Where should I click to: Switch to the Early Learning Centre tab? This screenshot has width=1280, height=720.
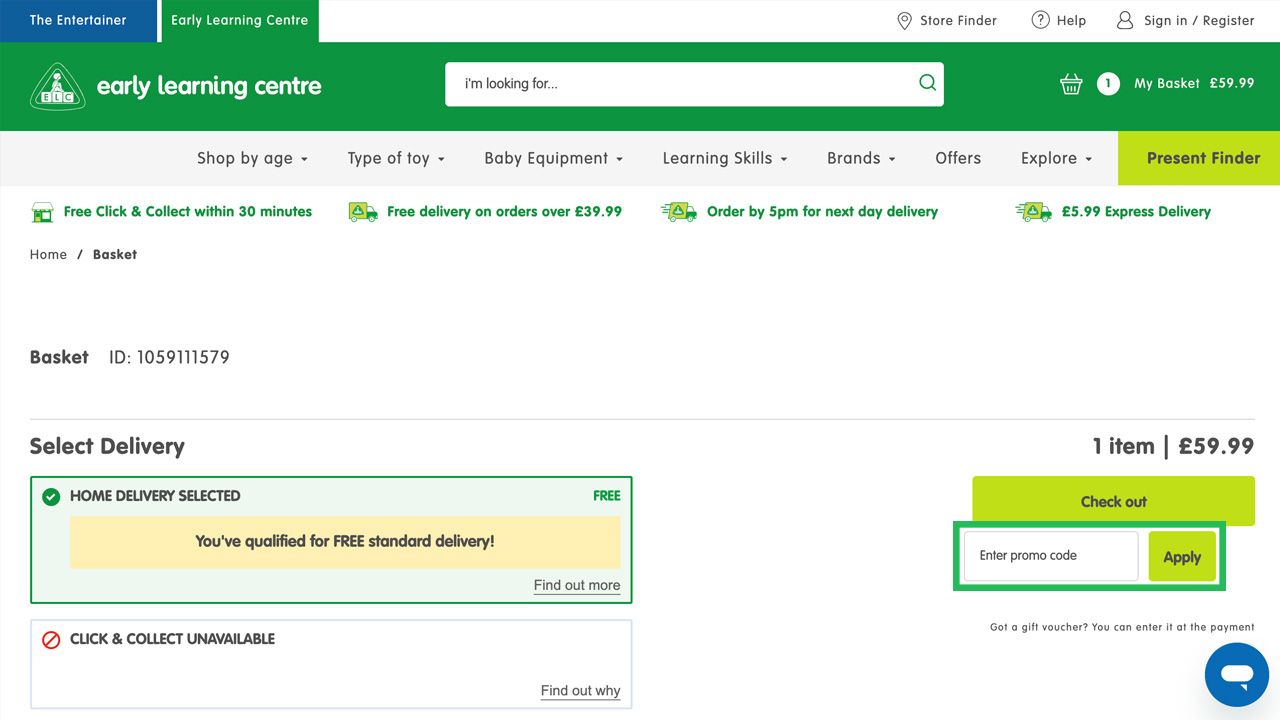[x=239, y=21]
